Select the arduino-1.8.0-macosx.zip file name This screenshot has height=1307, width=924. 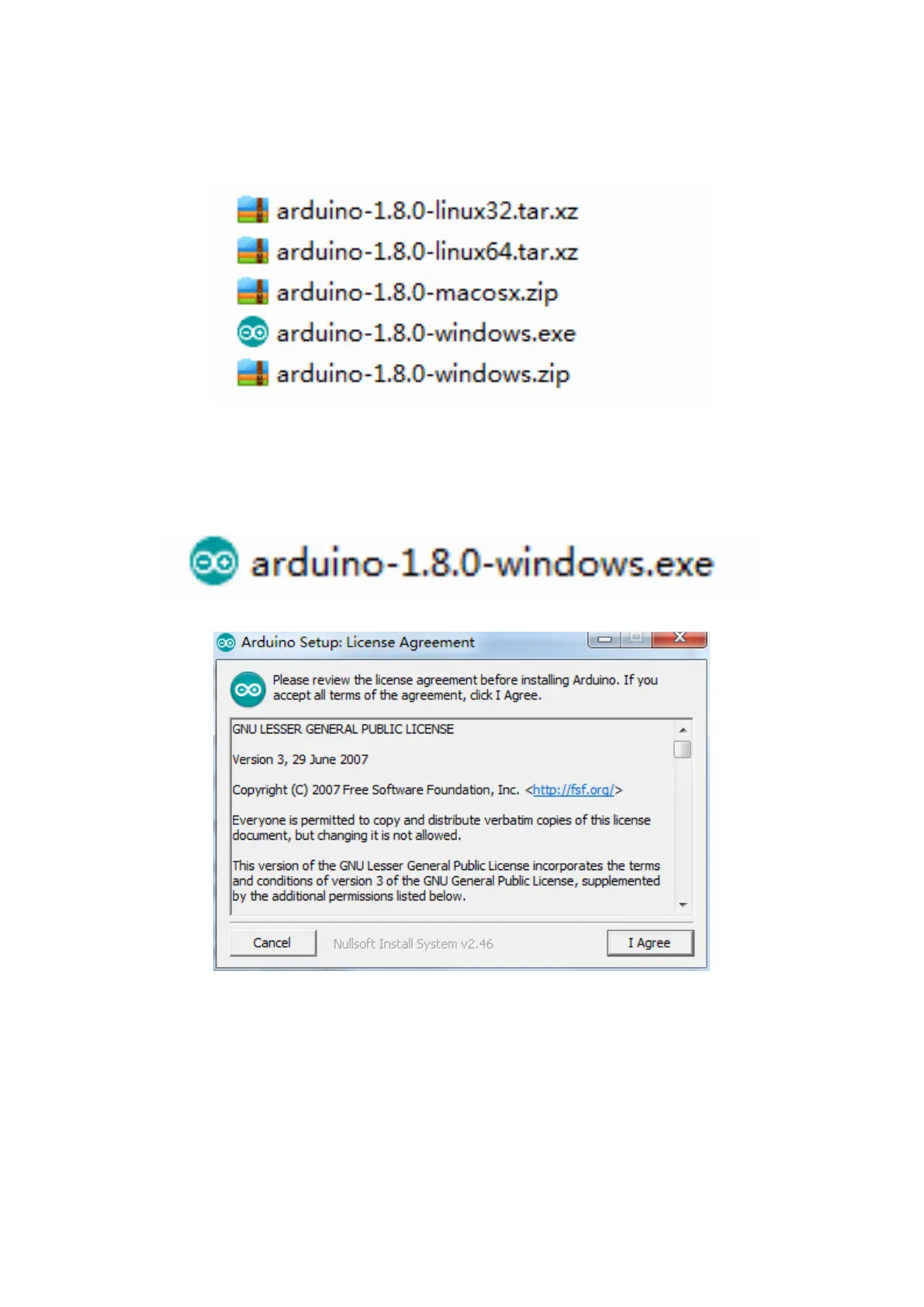[417, 293]
